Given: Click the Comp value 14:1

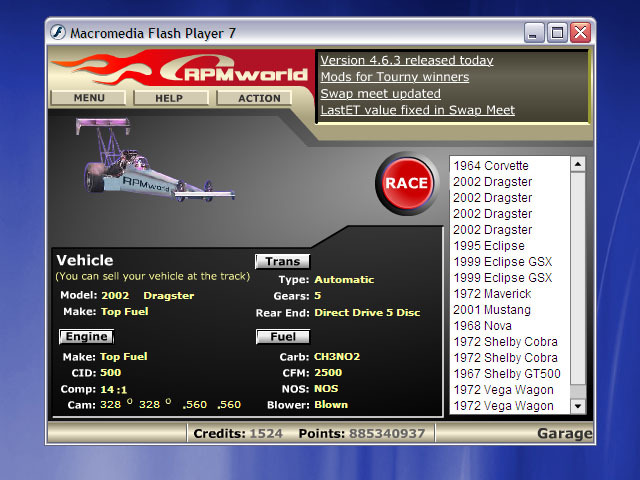Looking at the screenshot, I should [x=113, y=389].
